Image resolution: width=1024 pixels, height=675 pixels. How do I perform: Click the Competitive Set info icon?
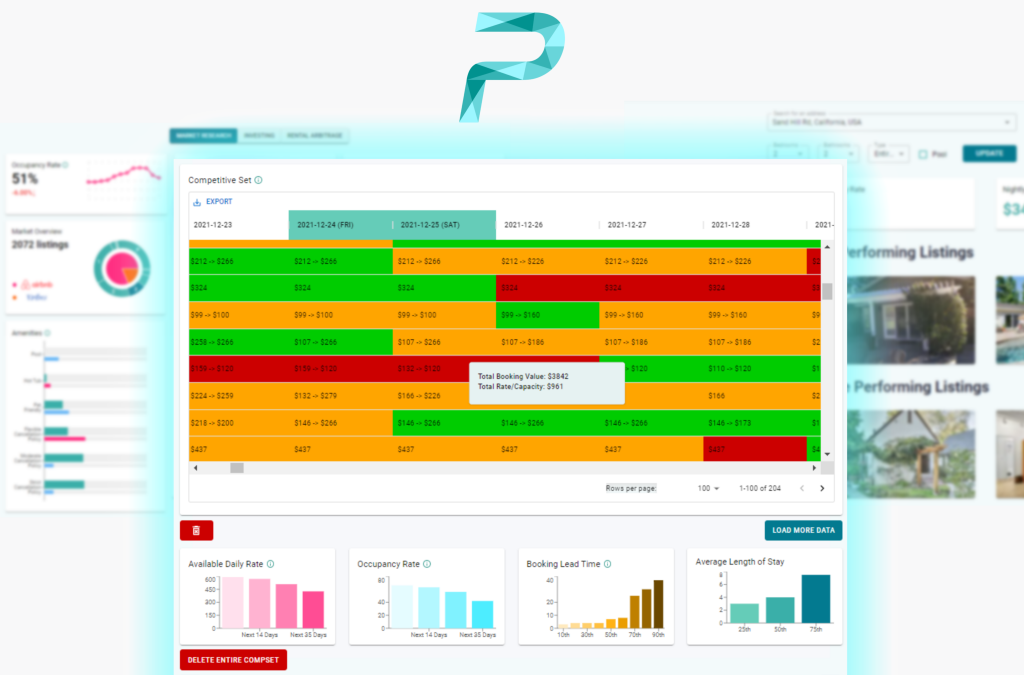pyautogui.click(x=259, y=180)
